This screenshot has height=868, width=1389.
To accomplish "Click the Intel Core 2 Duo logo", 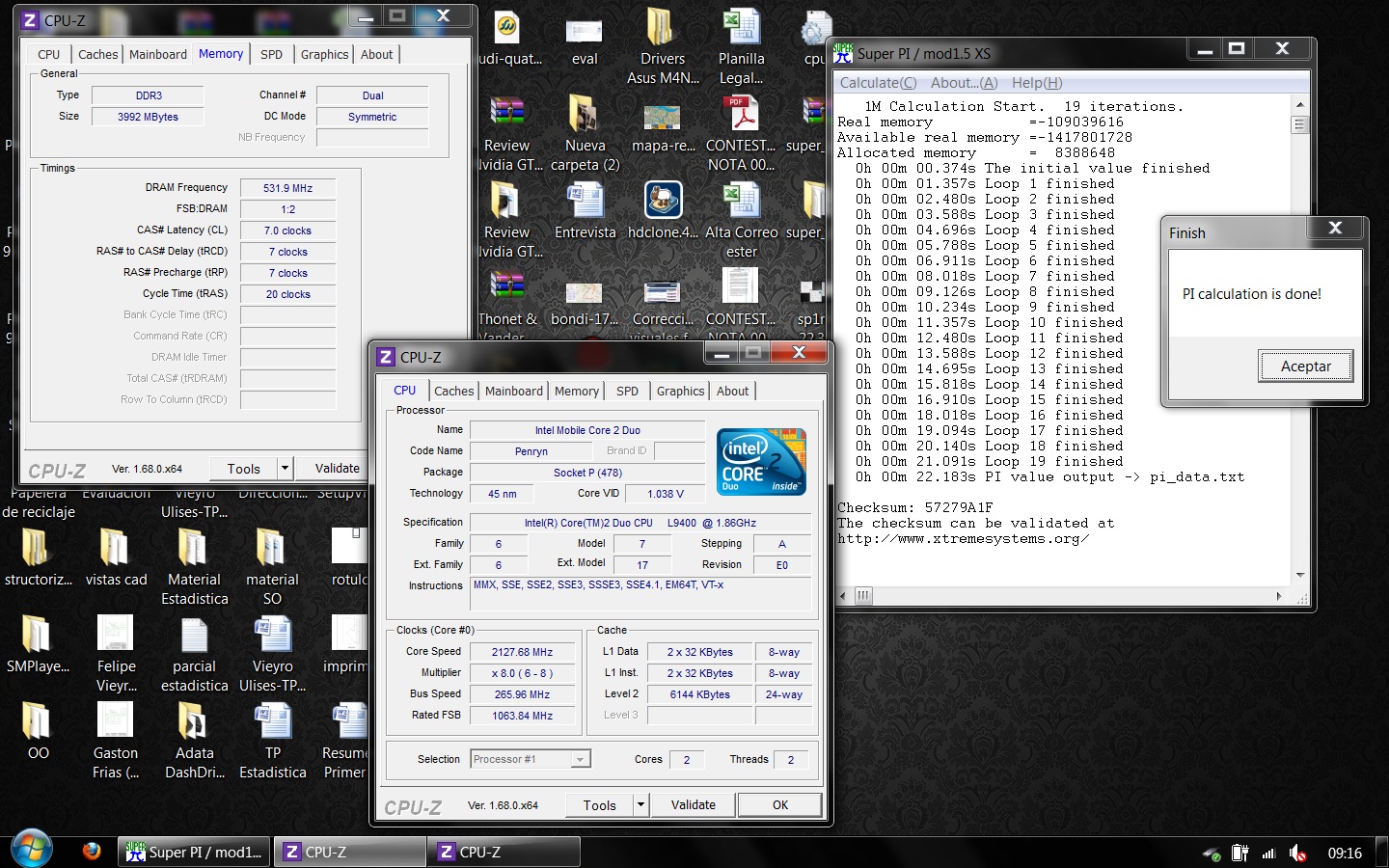I will point(761,461).
